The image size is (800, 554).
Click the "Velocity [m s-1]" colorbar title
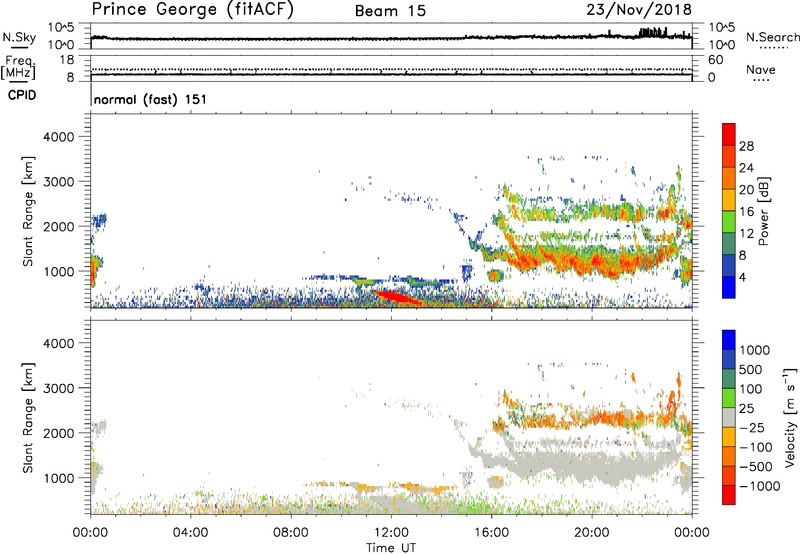[x=790, y=417]
